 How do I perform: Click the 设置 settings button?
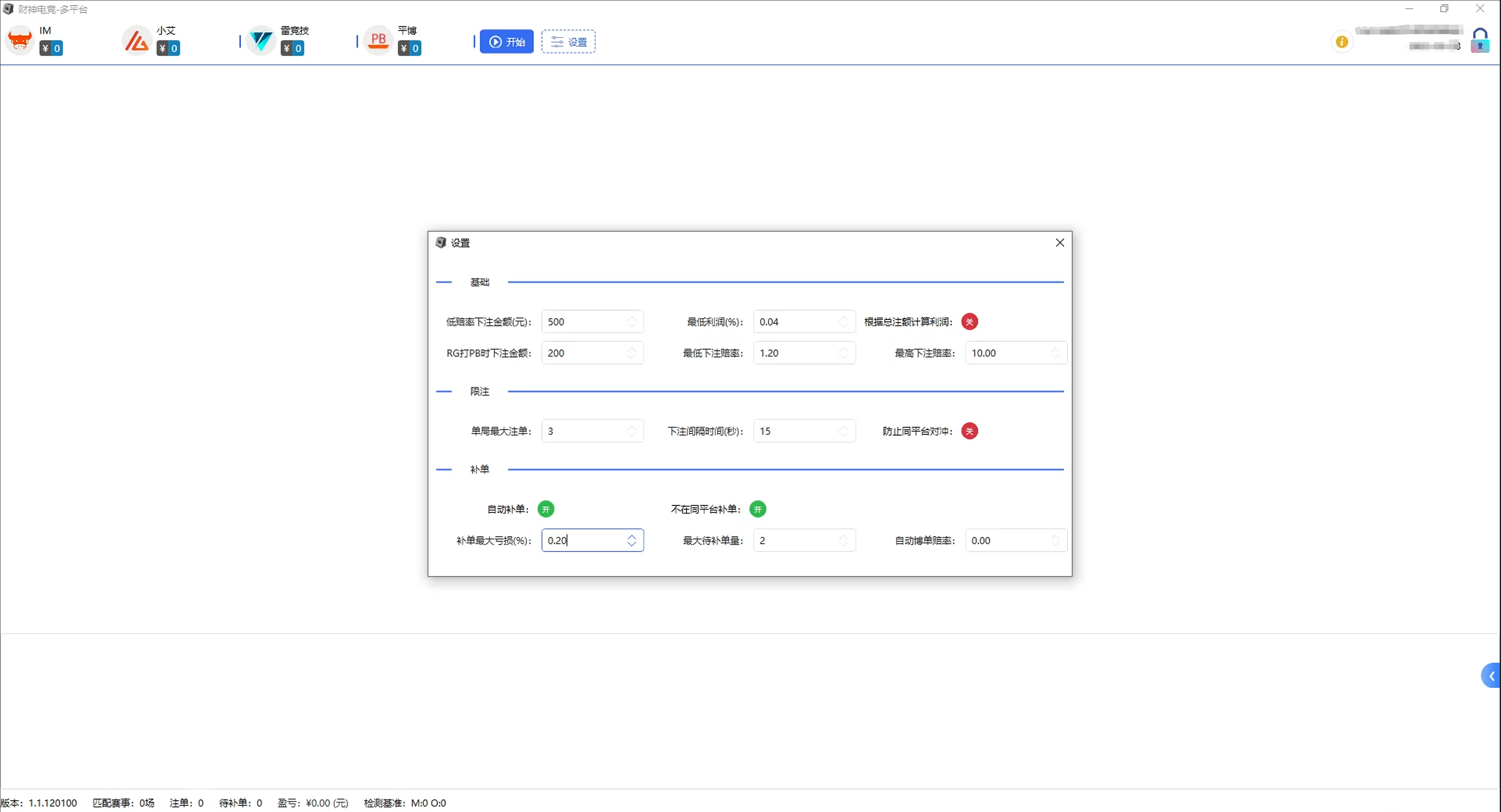click(x=568, y=42)
